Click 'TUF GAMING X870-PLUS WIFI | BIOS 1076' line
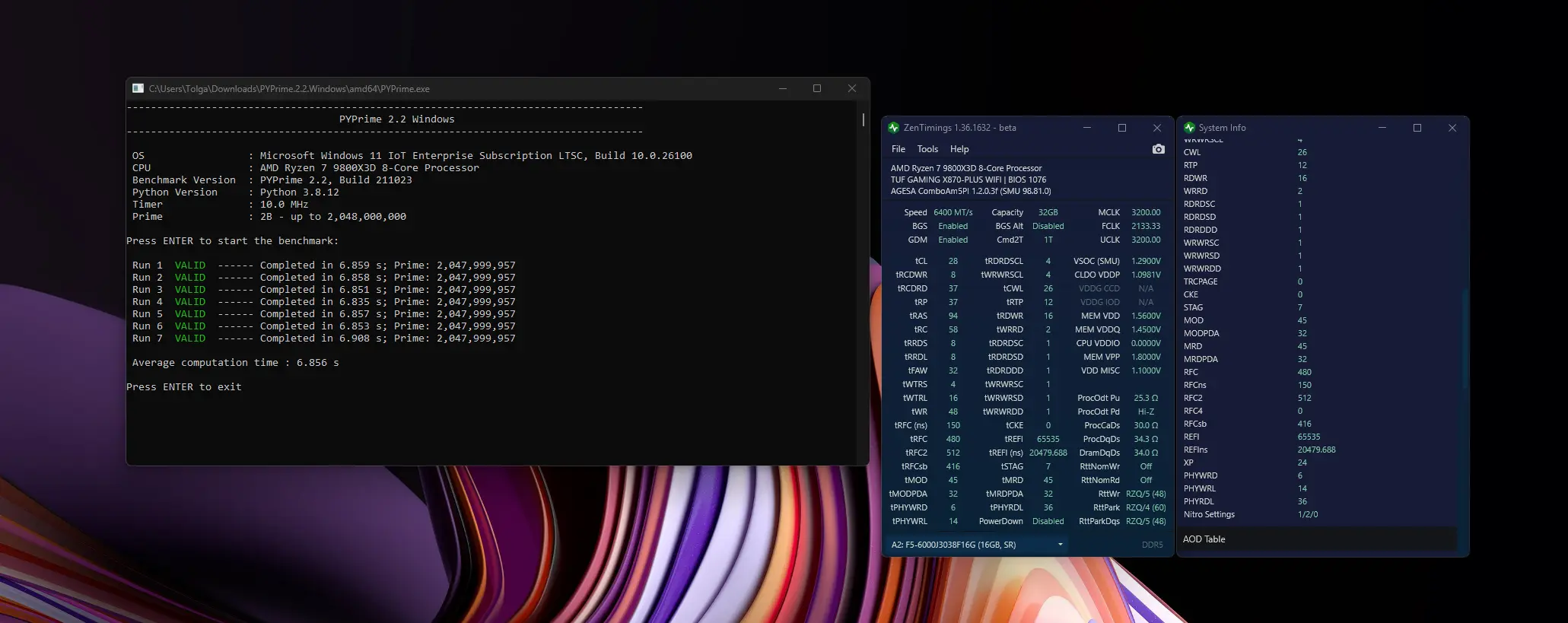This screenshot has width=1568, height=623. point(968,180)
